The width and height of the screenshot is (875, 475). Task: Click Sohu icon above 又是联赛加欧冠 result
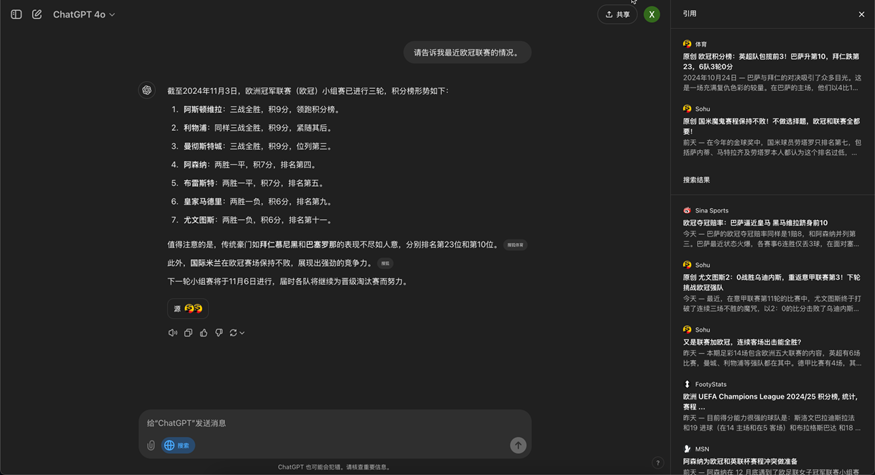pos(687,329)
